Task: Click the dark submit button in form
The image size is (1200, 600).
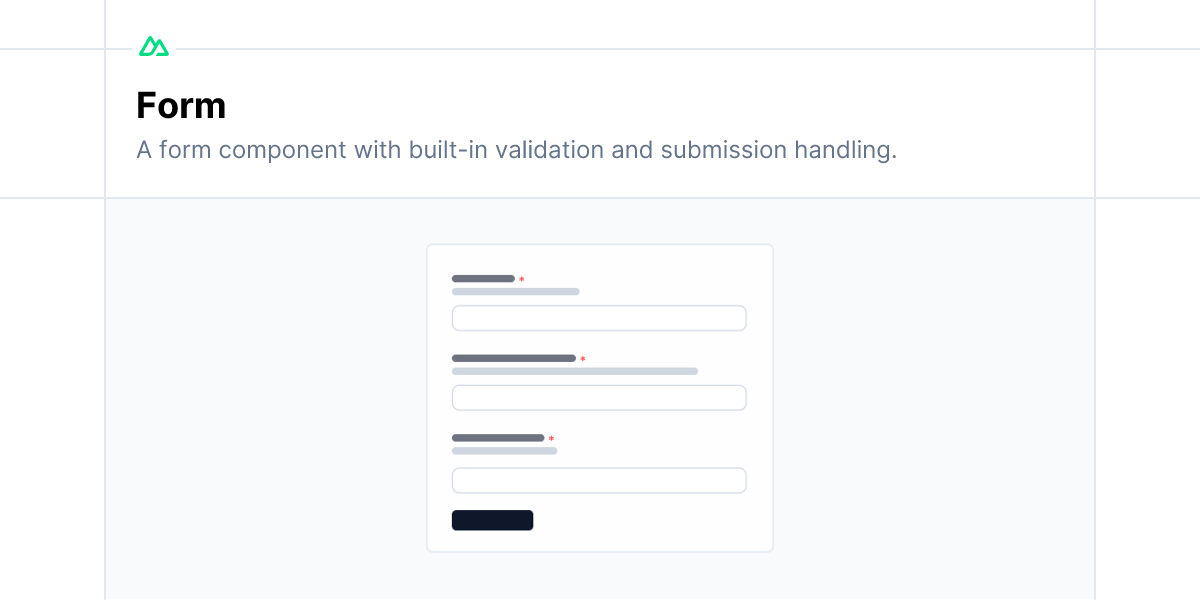Action: coord(492,520)
